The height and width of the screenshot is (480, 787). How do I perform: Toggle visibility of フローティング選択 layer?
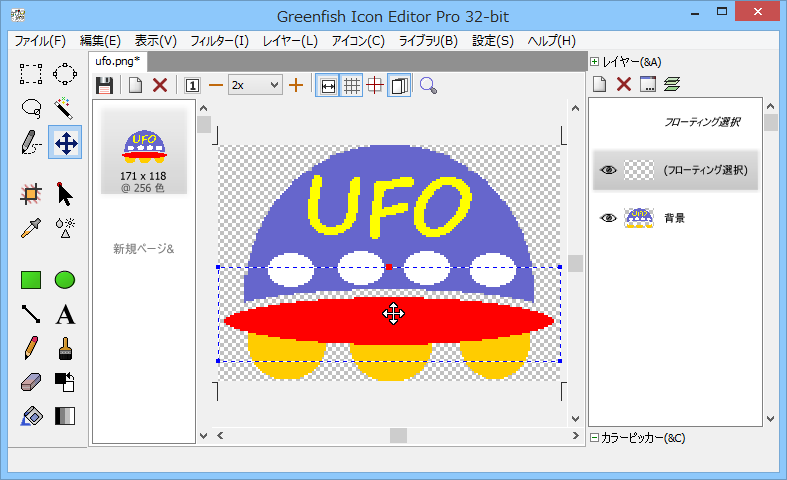(x=607, y=170)
